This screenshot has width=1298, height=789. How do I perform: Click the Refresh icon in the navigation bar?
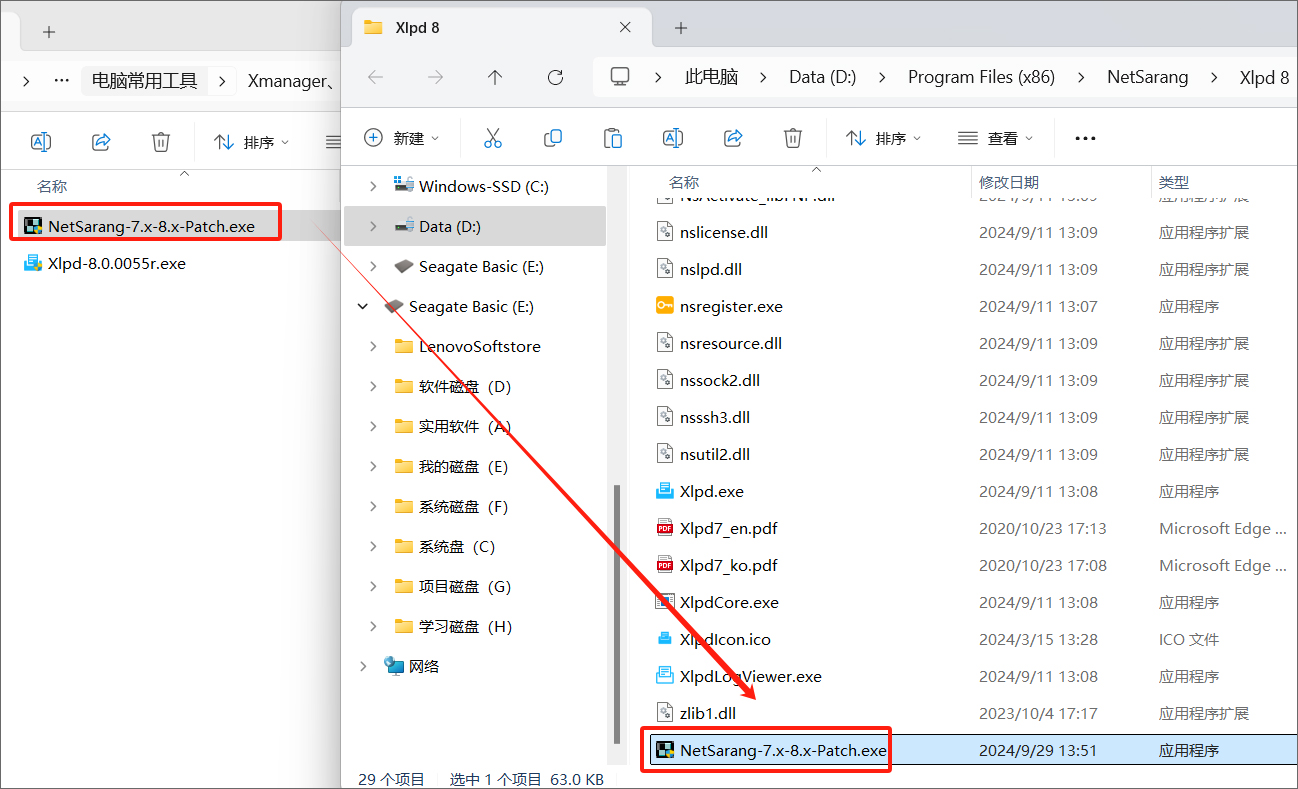tap(556, 77)
